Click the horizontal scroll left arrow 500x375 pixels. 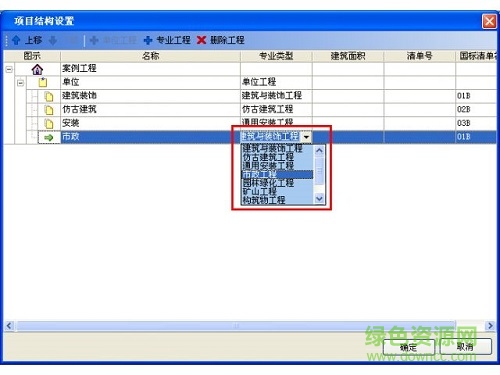(x=9, y=325)
